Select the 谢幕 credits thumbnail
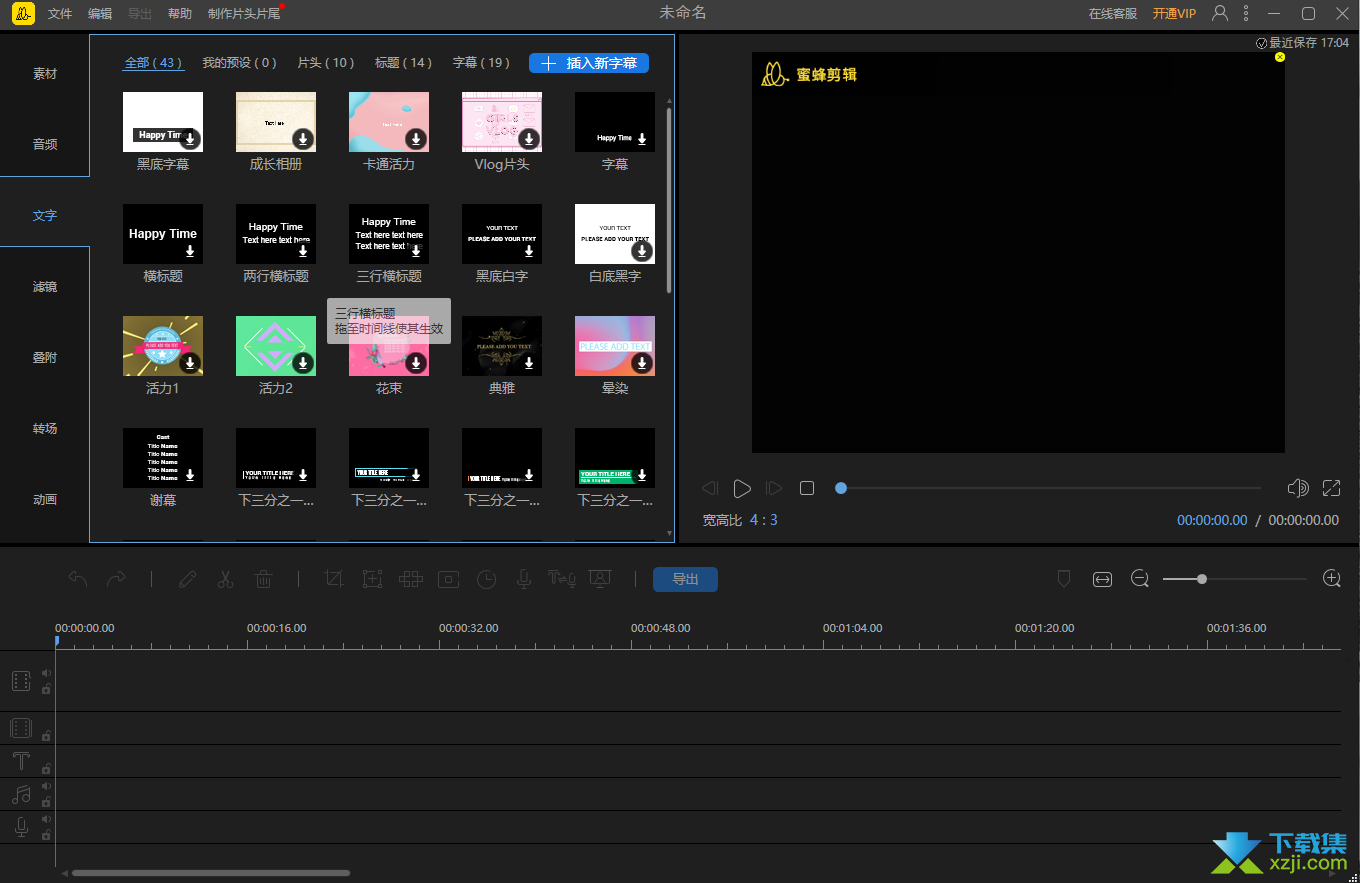 [x=163, y=458]
